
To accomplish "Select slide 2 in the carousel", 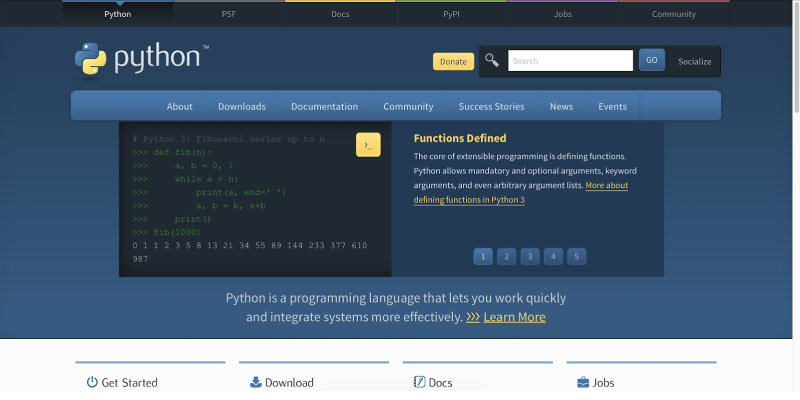I will 507,257.
